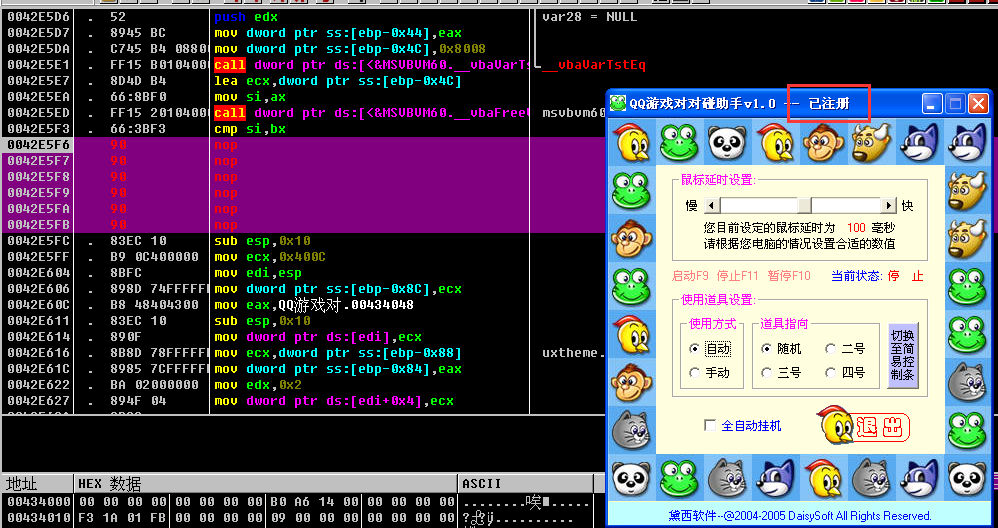This screenshot has height=528, width=998.
Task: Select the dump row at address 00434000
Action: [298, 501]
